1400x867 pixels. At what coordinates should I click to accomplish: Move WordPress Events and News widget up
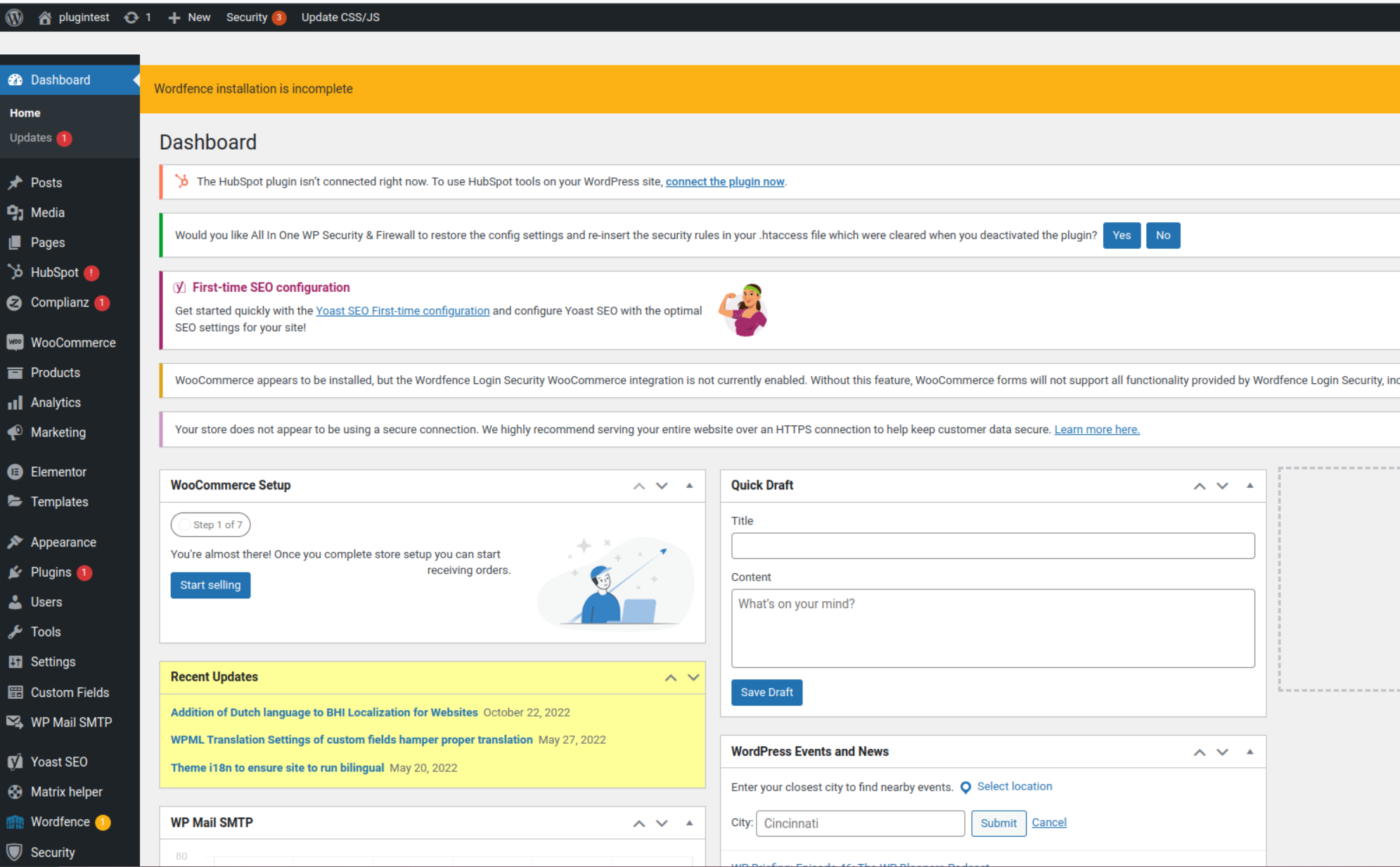(1200, 752)
